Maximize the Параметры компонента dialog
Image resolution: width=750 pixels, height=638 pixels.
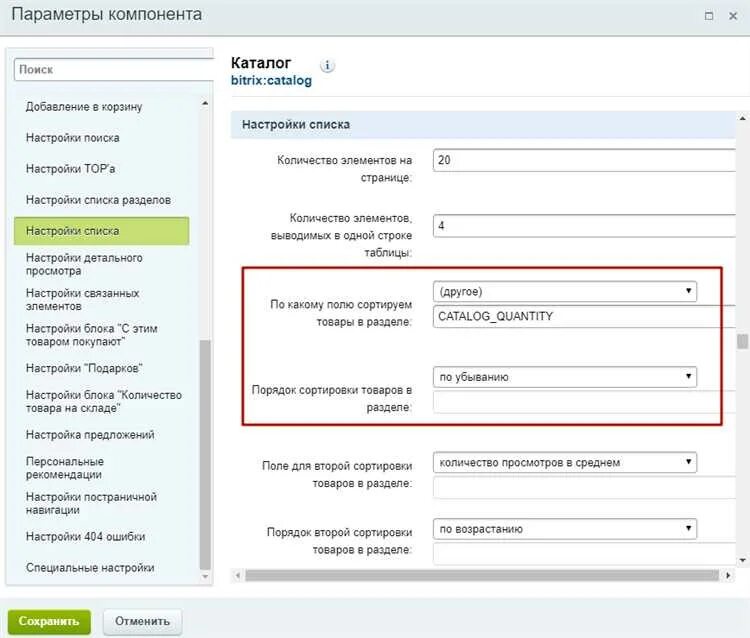coord(709,16)
